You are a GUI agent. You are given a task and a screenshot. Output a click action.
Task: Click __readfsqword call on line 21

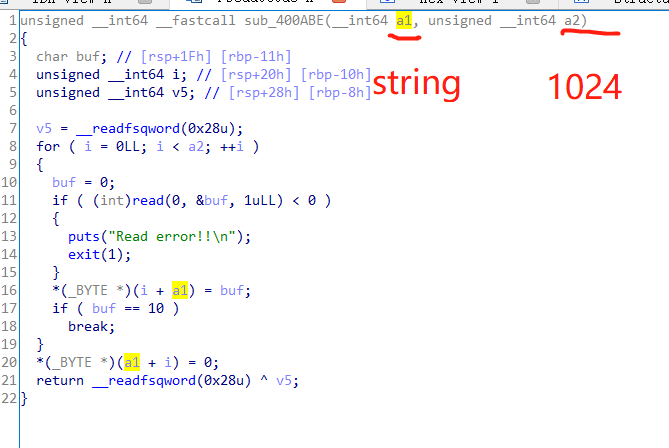pos(144,381)
